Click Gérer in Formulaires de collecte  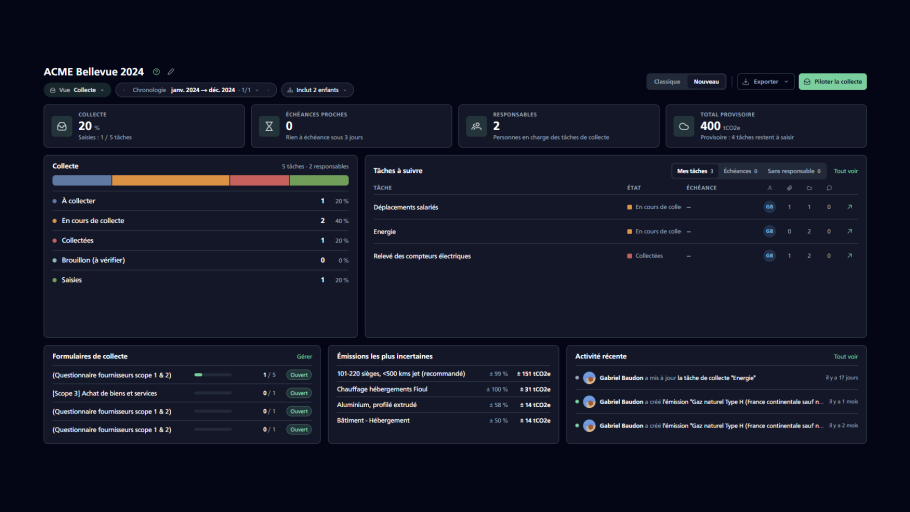(304, 356)
